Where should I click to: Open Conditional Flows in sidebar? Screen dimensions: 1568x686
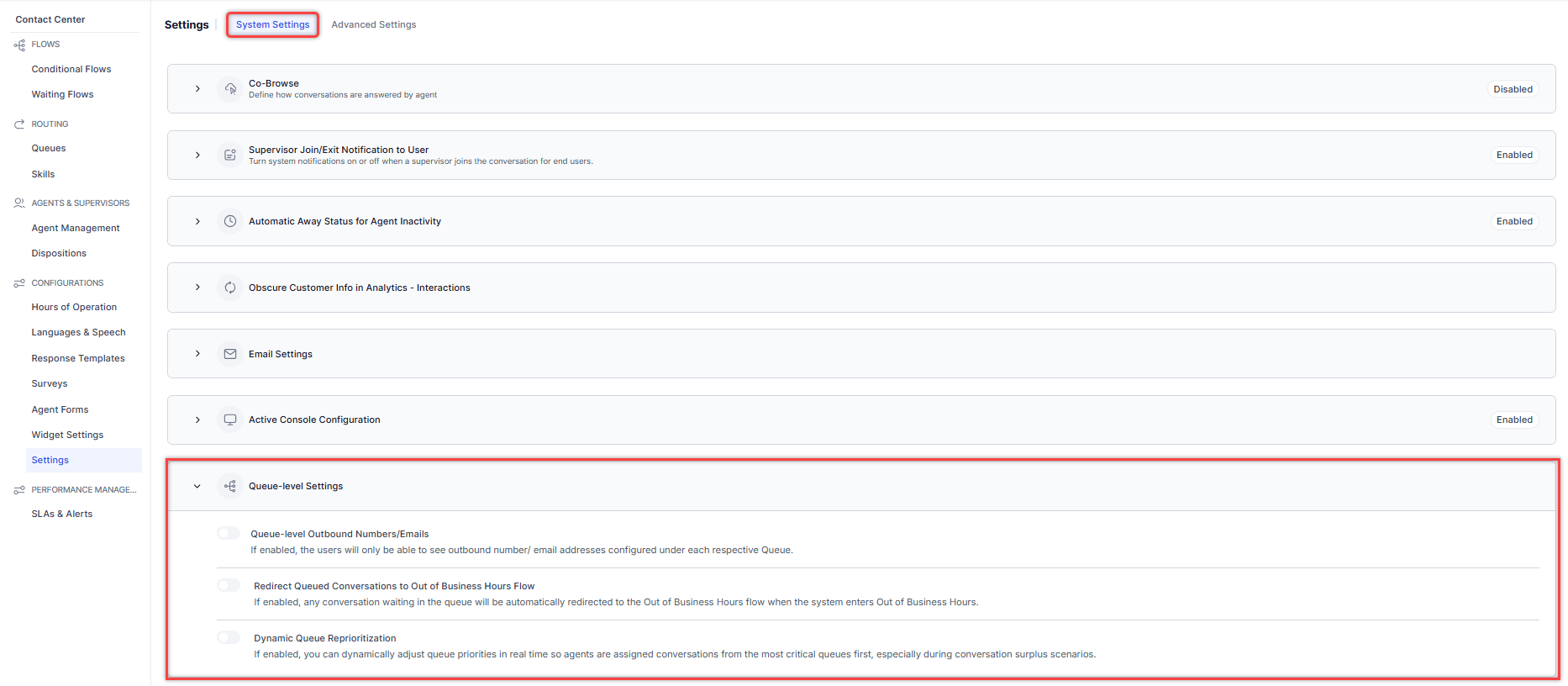tap(71, 69)
